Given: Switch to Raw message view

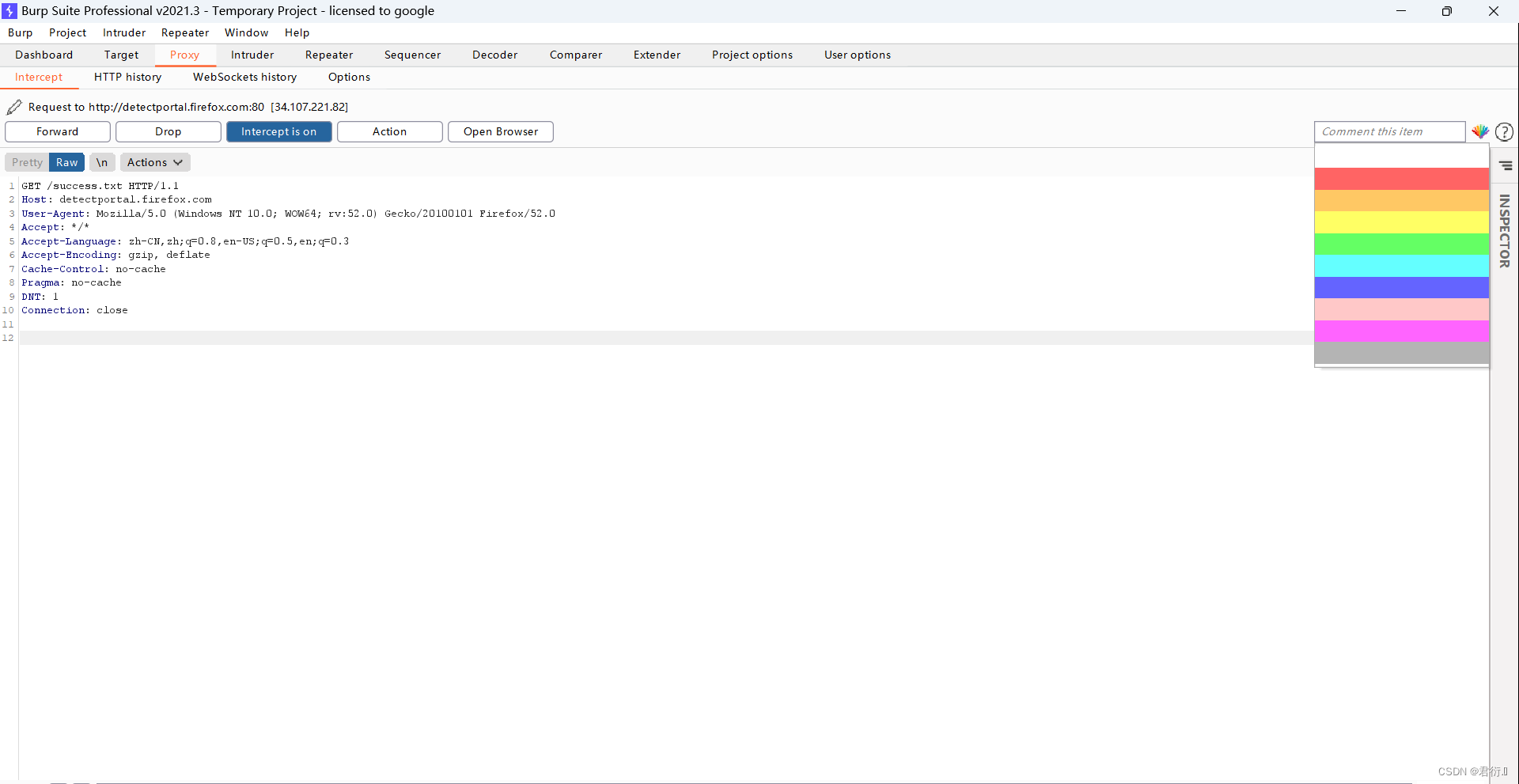Looking at the screenshot, I should (66, 162).
